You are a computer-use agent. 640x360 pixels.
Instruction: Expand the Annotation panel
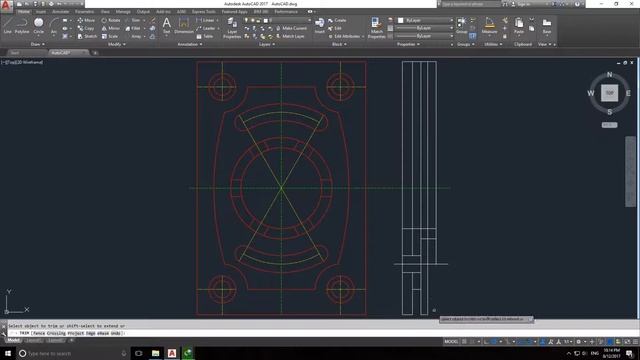click(190, 44)
